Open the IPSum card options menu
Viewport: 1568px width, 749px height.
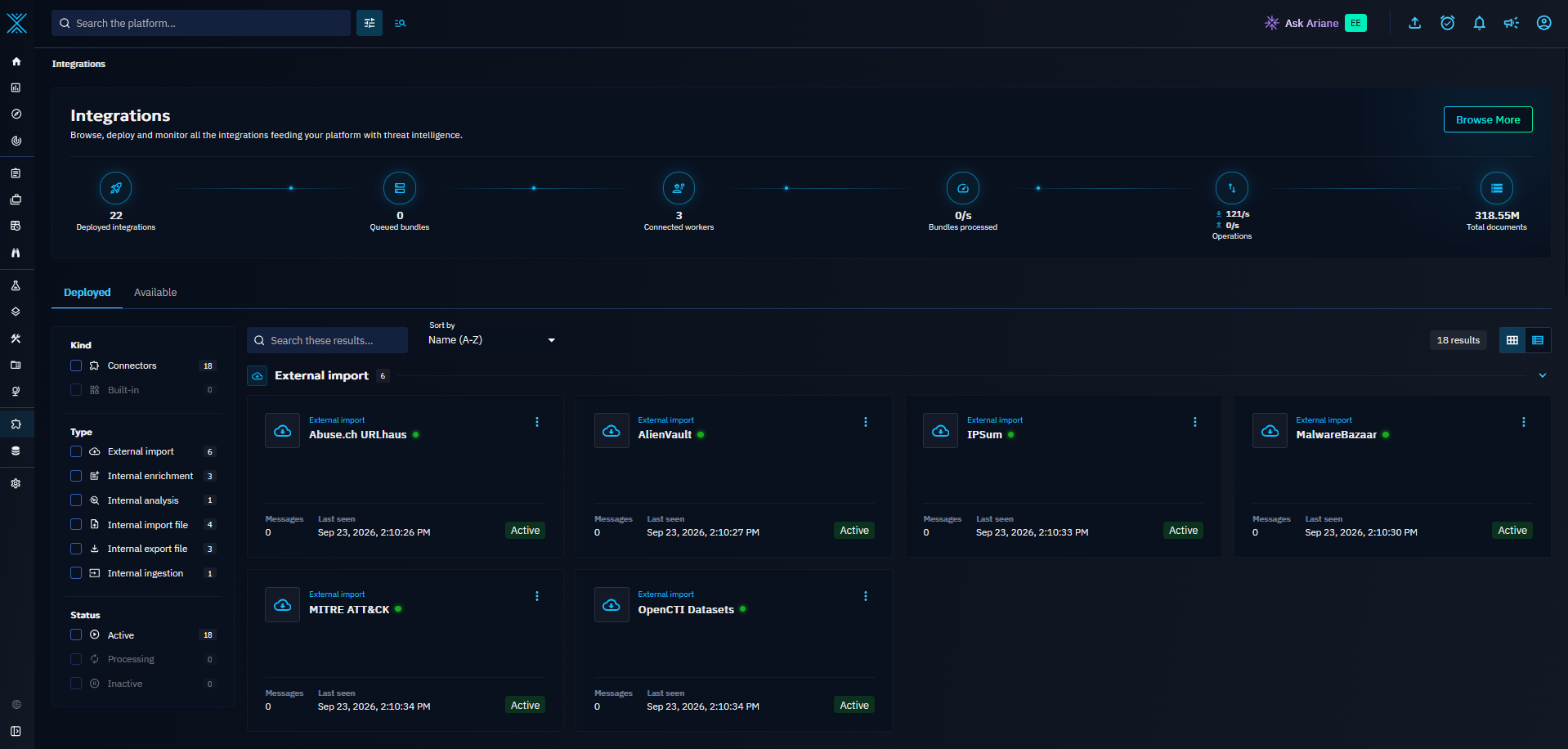1195,422
